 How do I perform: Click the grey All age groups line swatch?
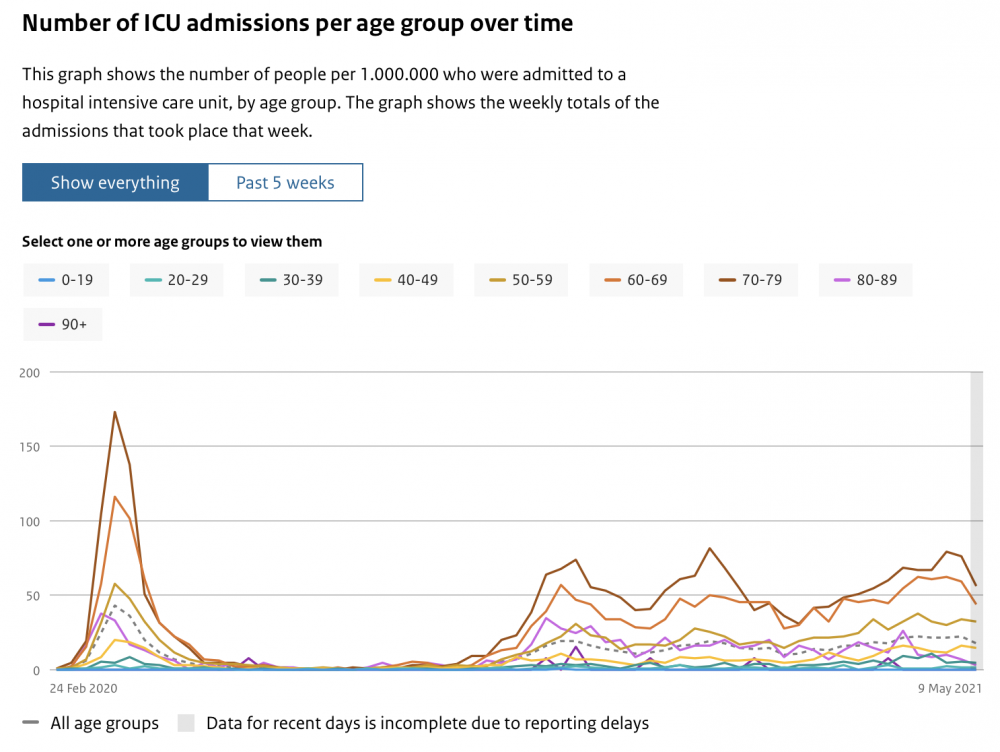click(31, 723)
